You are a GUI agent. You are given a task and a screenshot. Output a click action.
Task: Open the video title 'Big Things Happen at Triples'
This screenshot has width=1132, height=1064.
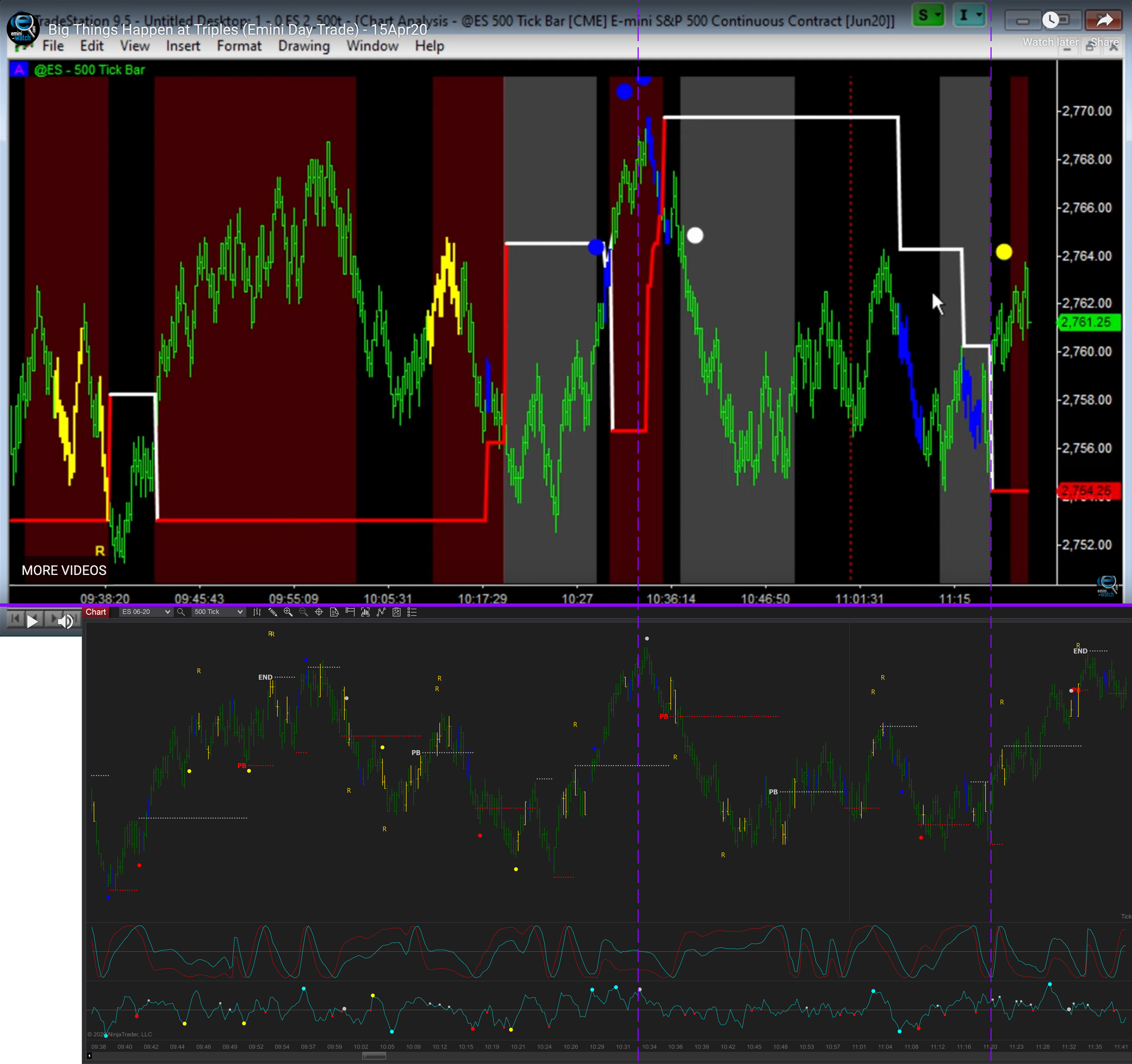click(237, 30)
